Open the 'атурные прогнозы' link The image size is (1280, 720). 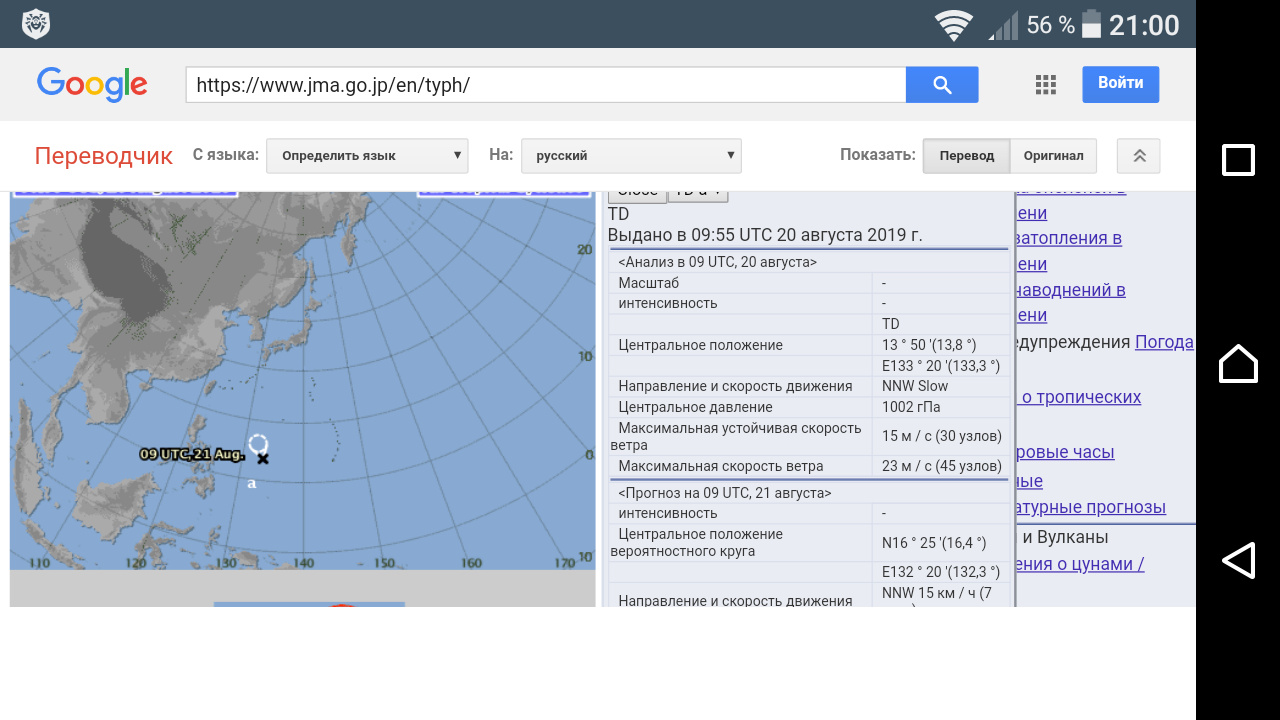coord(1090,507)
